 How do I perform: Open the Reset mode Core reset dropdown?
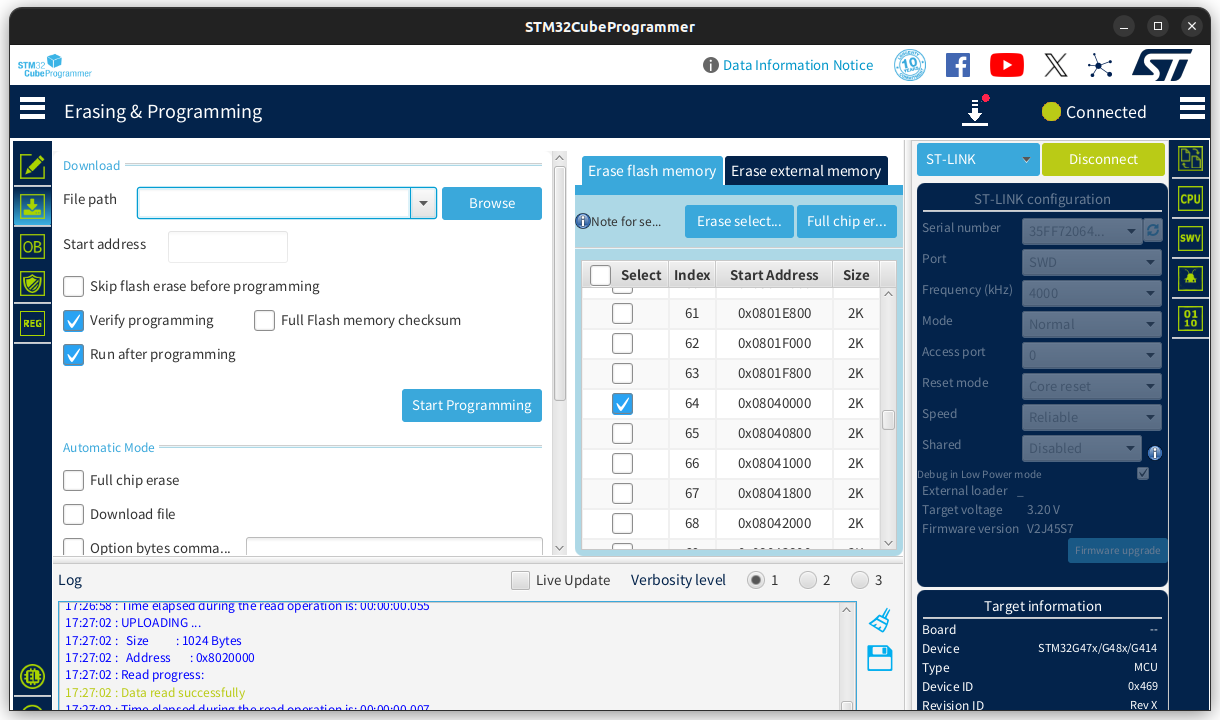point(1092,386)
